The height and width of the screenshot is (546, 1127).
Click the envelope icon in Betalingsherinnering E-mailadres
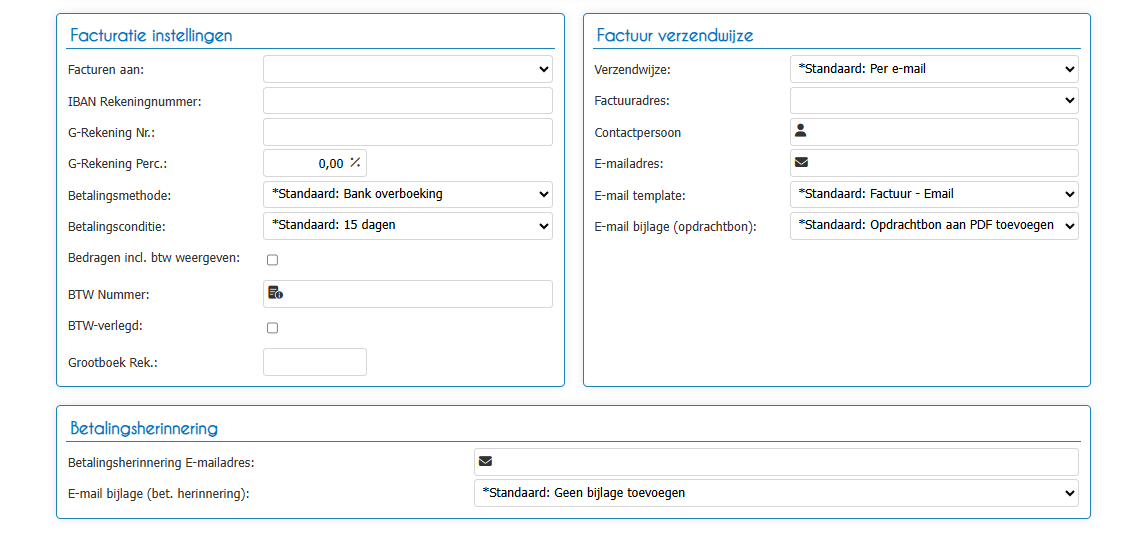point(485,461)
